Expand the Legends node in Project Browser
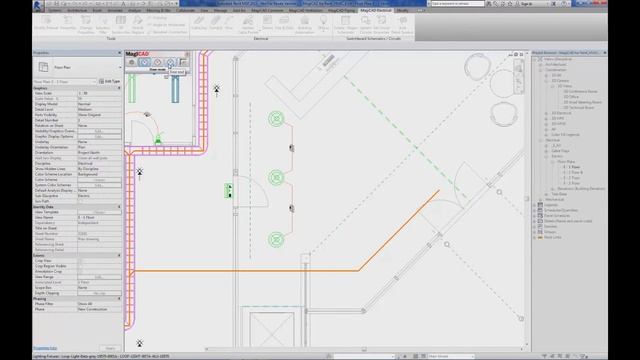This screenshot has height=360, width=640. pyautogui.click(x=535, y=205)
